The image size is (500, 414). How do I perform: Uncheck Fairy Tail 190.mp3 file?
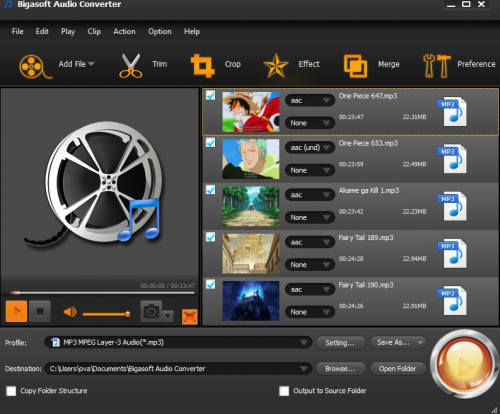(x=210, y=284)
